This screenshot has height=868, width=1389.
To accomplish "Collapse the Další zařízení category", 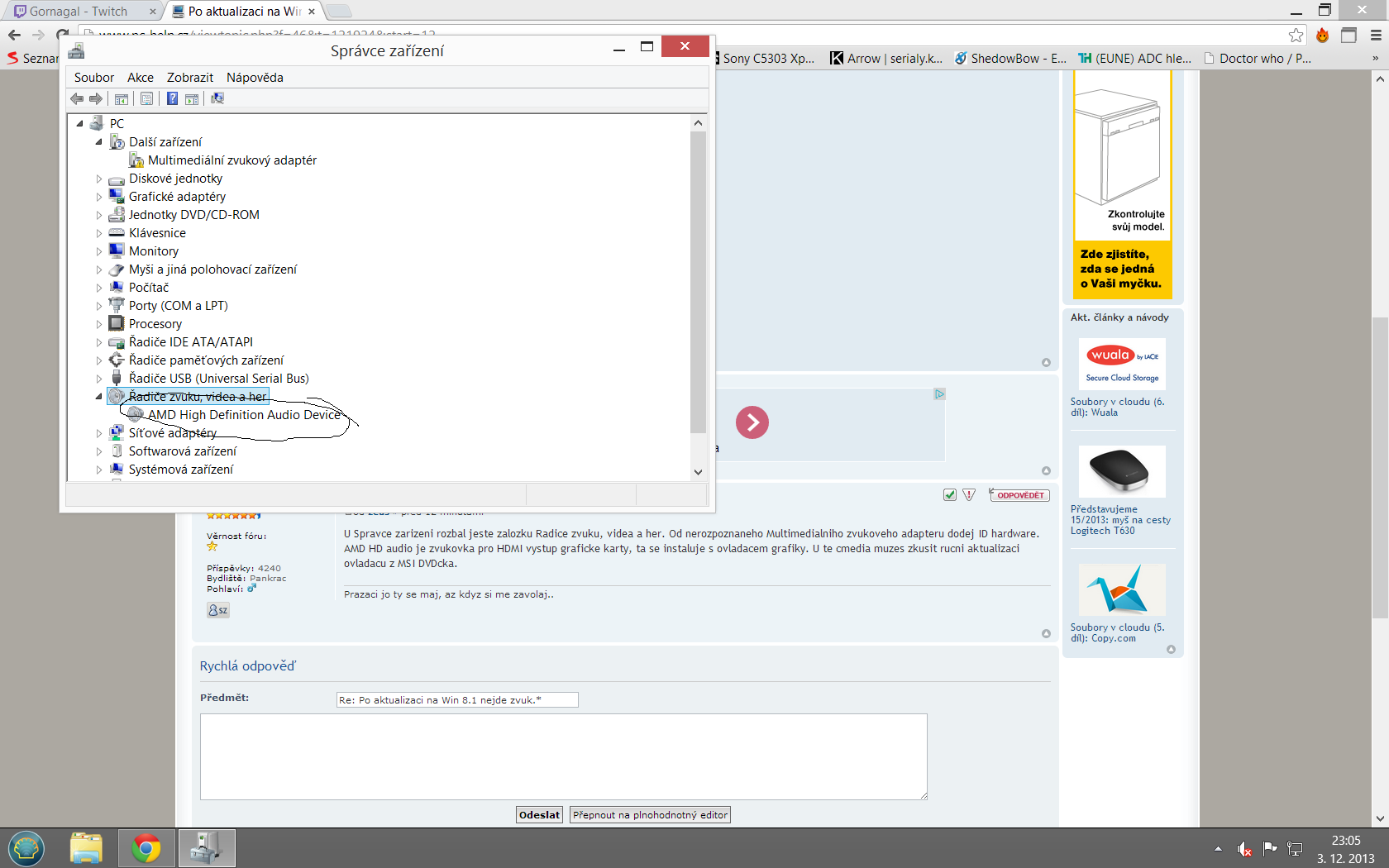I will pyautogui.click(x=99, y=142).
